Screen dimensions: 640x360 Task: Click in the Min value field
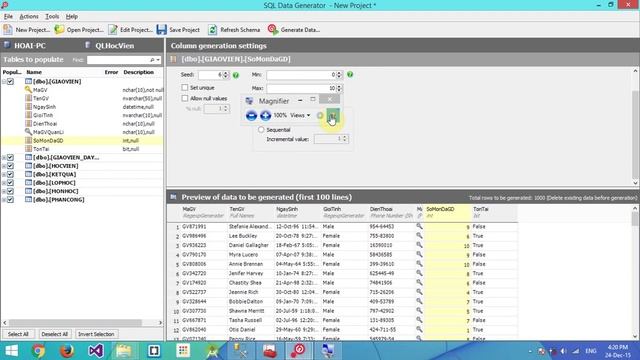click(x=301, y=75)
